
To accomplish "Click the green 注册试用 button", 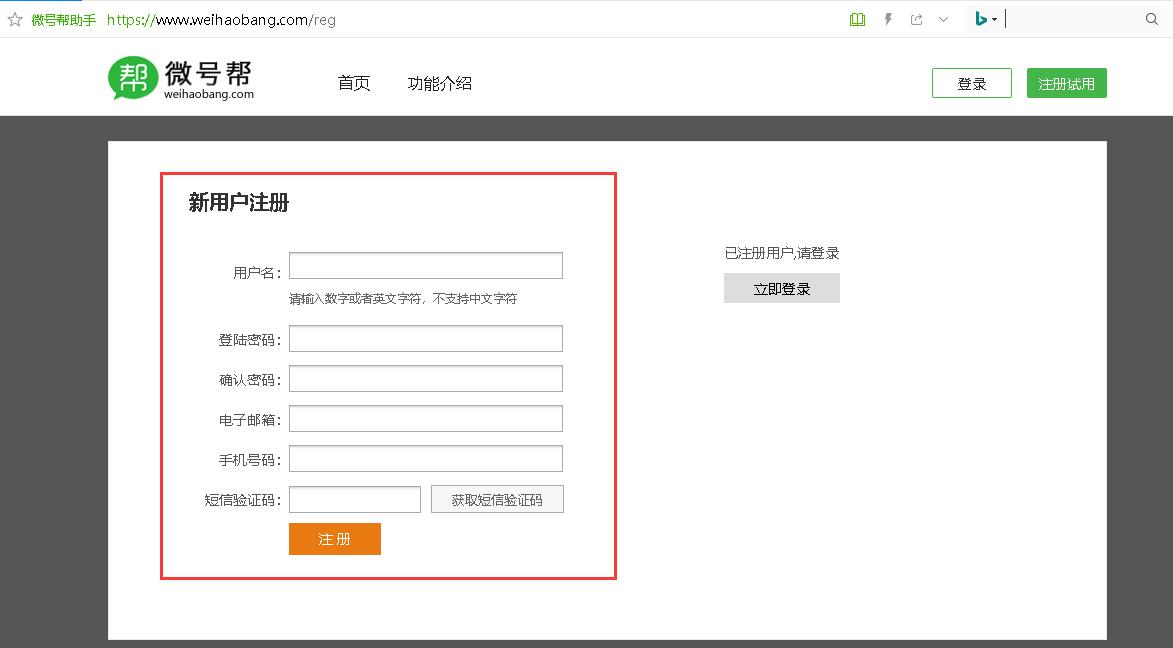I will tap(1067, 83).
